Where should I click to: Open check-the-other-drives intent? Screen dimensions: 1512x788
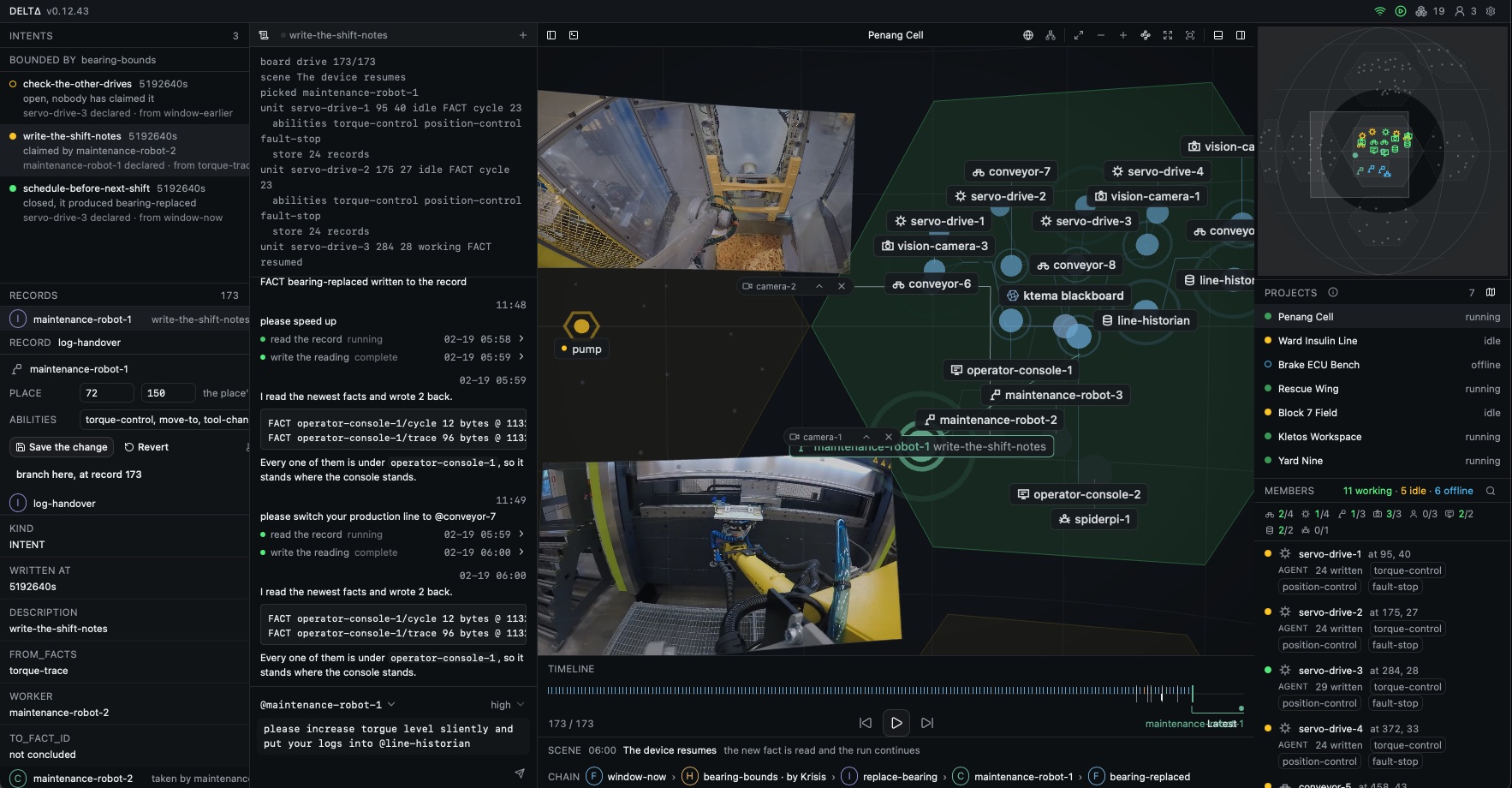point(125,98)
